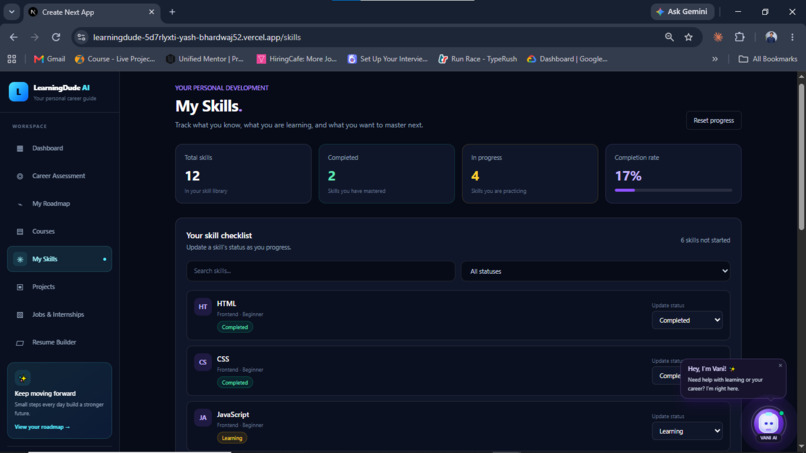Screen dimensions: 806x453
Task: Reload the page with refresh icon
Action: pos(56,37)
